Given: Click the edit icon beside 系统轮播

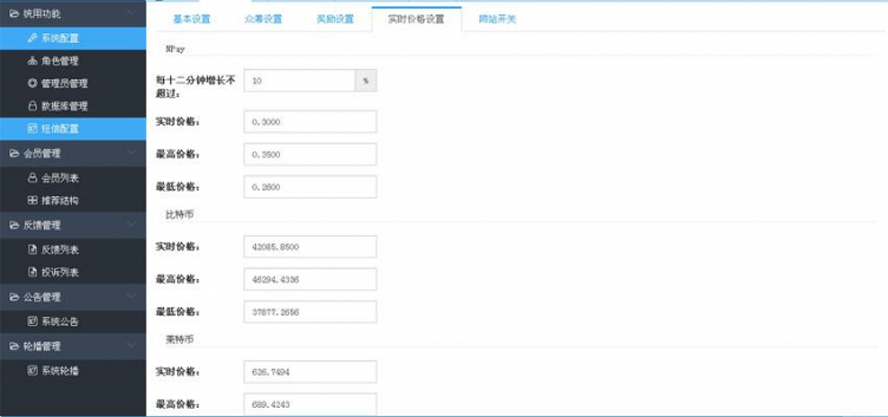Looking at the screenshot, I should [x=32, y=371].
